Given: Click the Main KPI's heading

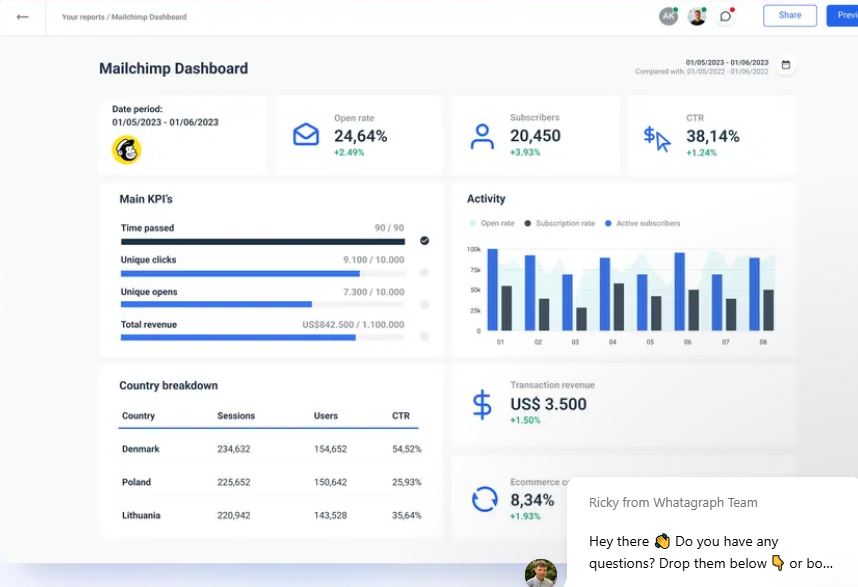Looking at the screenshot, I should point(146,199).
